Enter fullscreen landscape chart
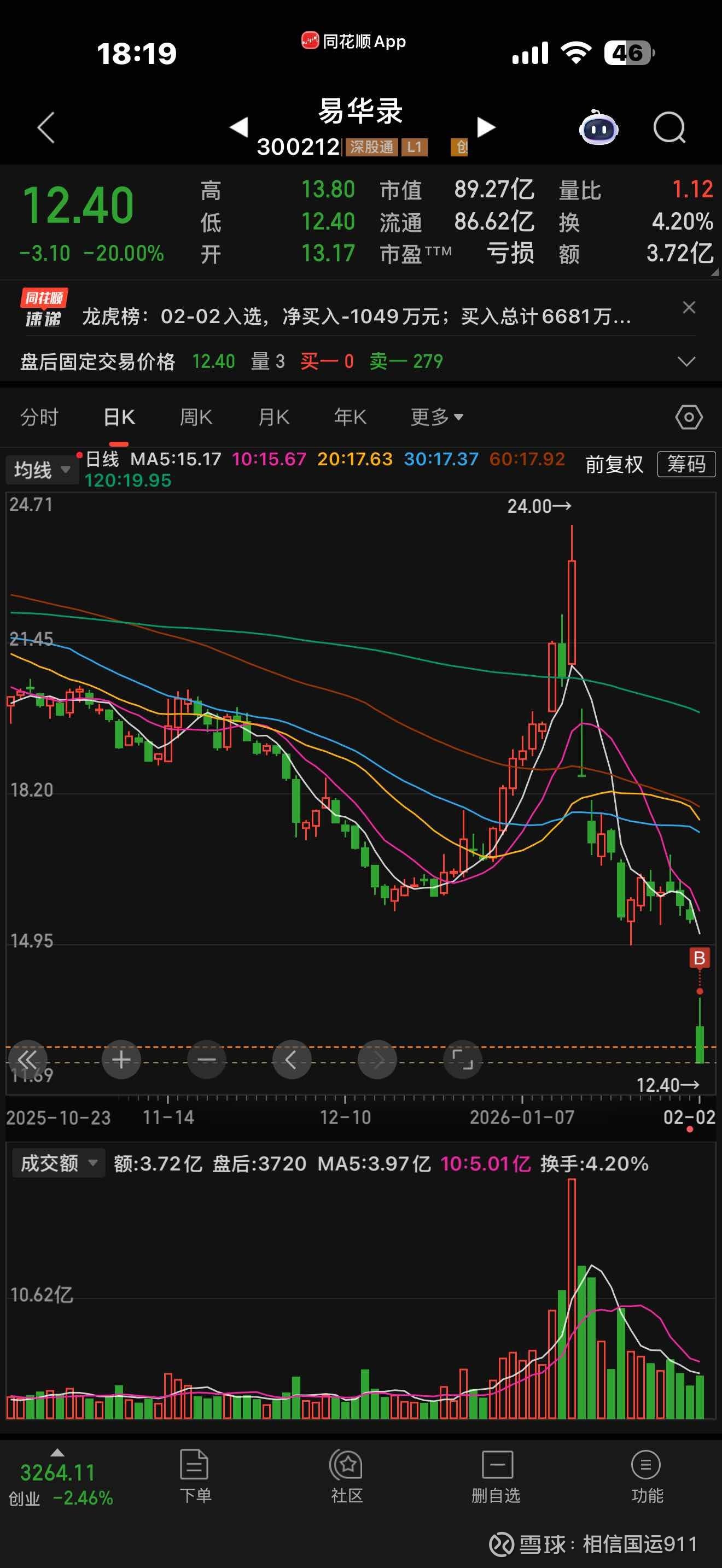 click(462, 1060)
